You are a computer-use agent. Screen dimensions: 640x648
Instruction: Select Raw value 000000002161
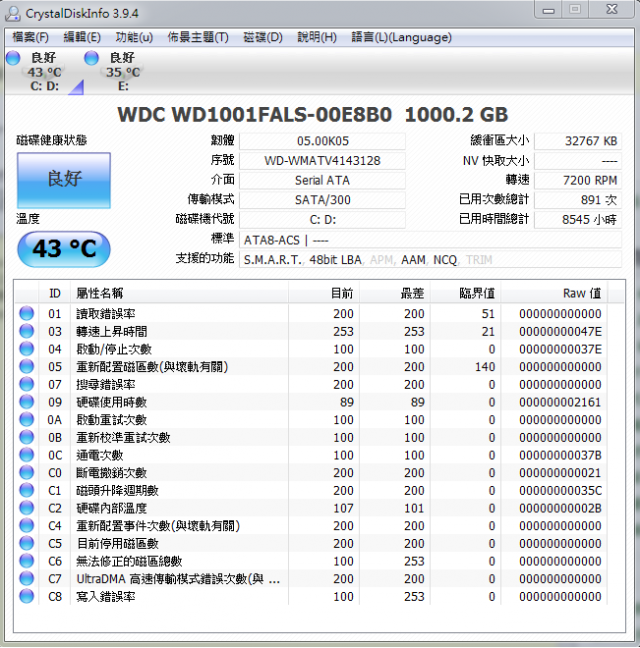coord(560,402)
